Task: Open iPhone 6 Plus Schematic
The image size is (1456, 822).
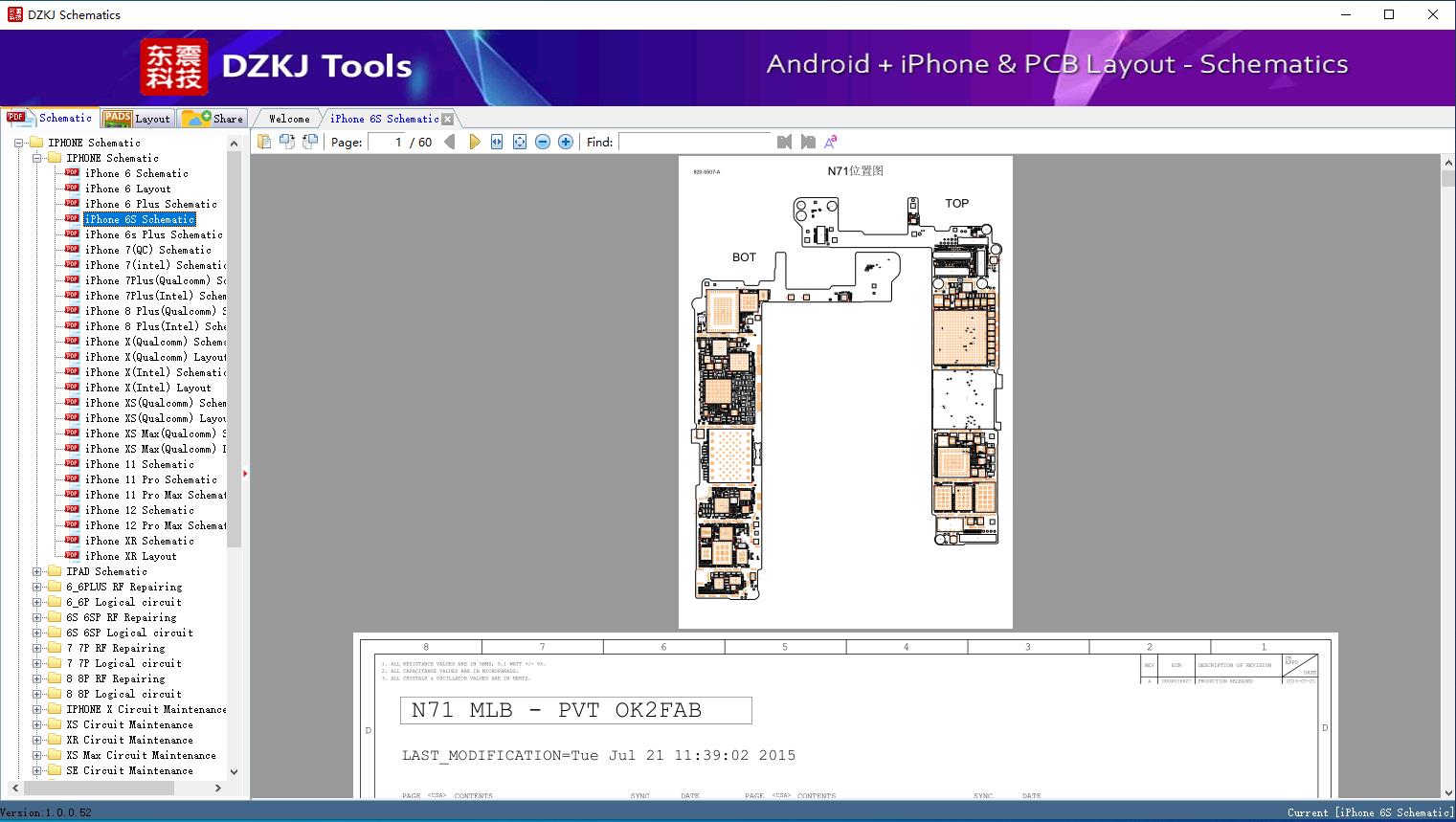Action: tap(150, 204)
